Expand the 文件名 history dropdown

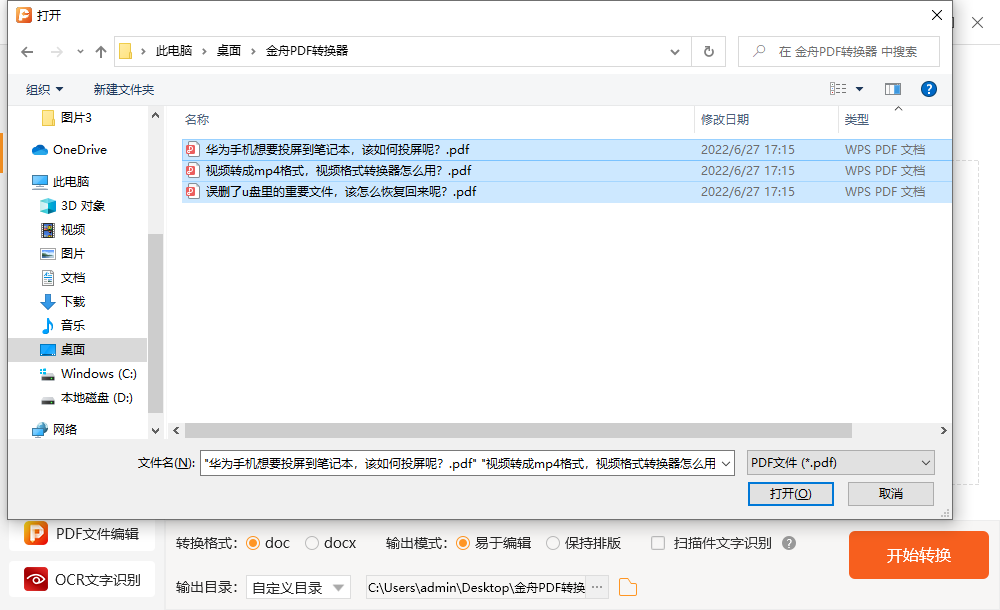pyautogui.click(x=726, y=464)
